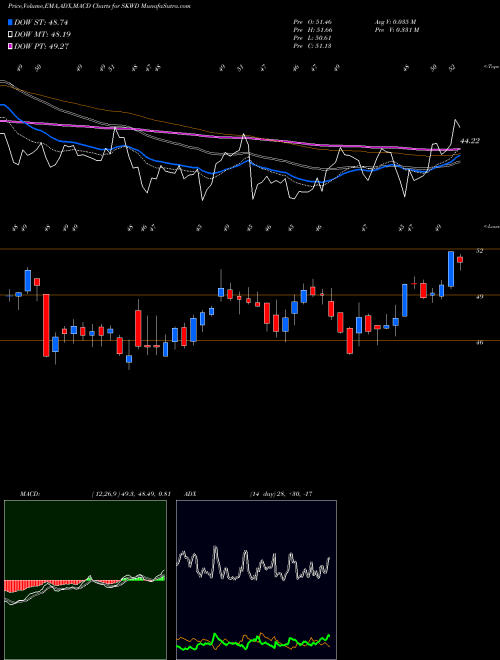Click the 44.22 value label on EMA chart

[470, 141]
